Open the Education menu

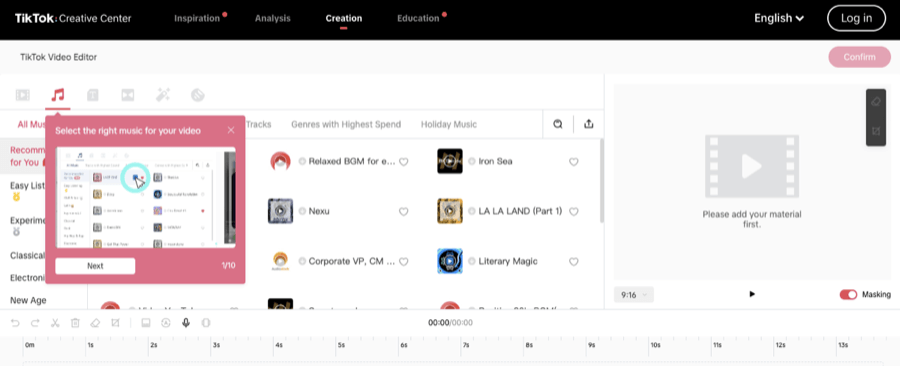[418, 18]
